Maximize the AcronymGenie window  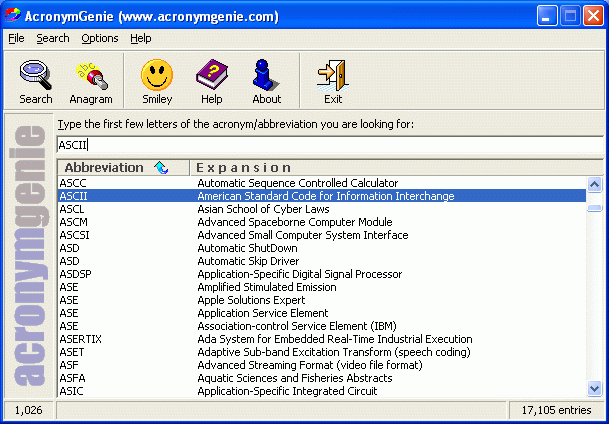570,17
